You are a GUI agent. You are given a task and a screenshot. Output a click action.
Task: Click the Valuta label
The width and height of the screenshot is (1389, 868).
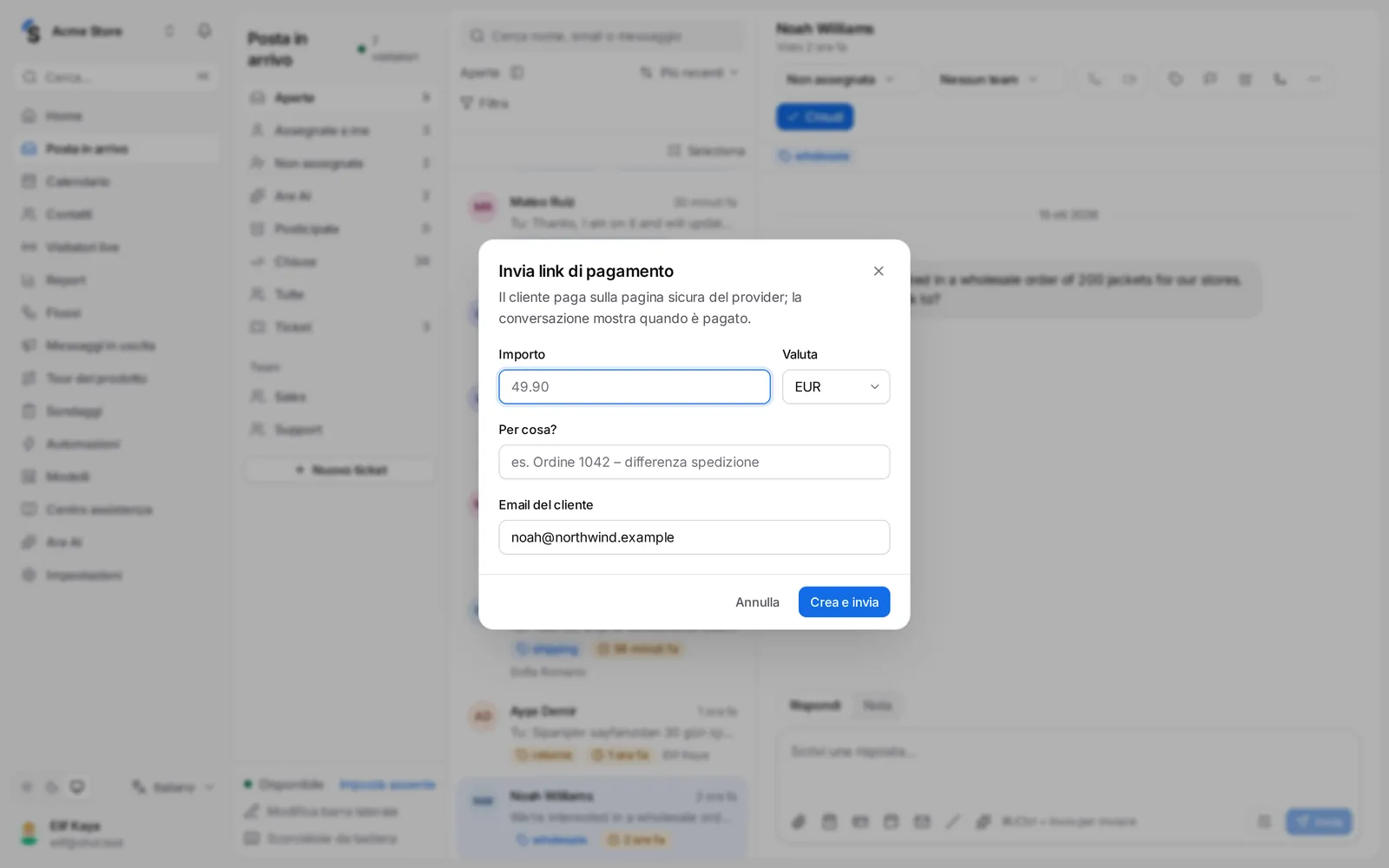tap(800, 354)
